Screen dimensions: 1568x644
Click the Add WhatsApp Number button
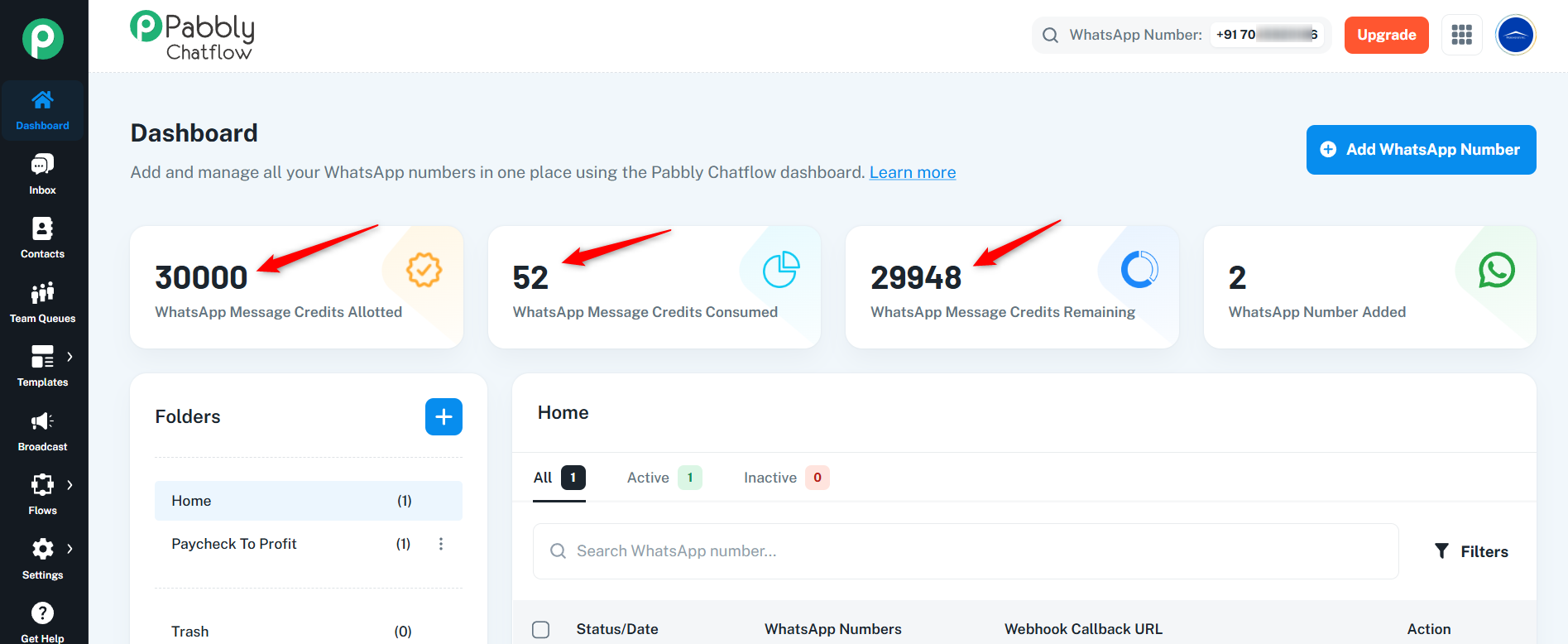pos(1421,150)
